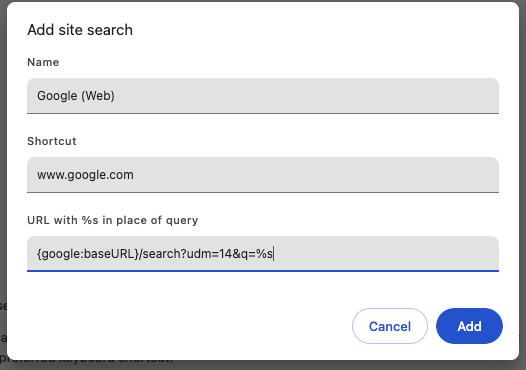Click the "URL with %s in place of query" label
The width and height of the screenshot is (526, 370).
pos(113,220)
